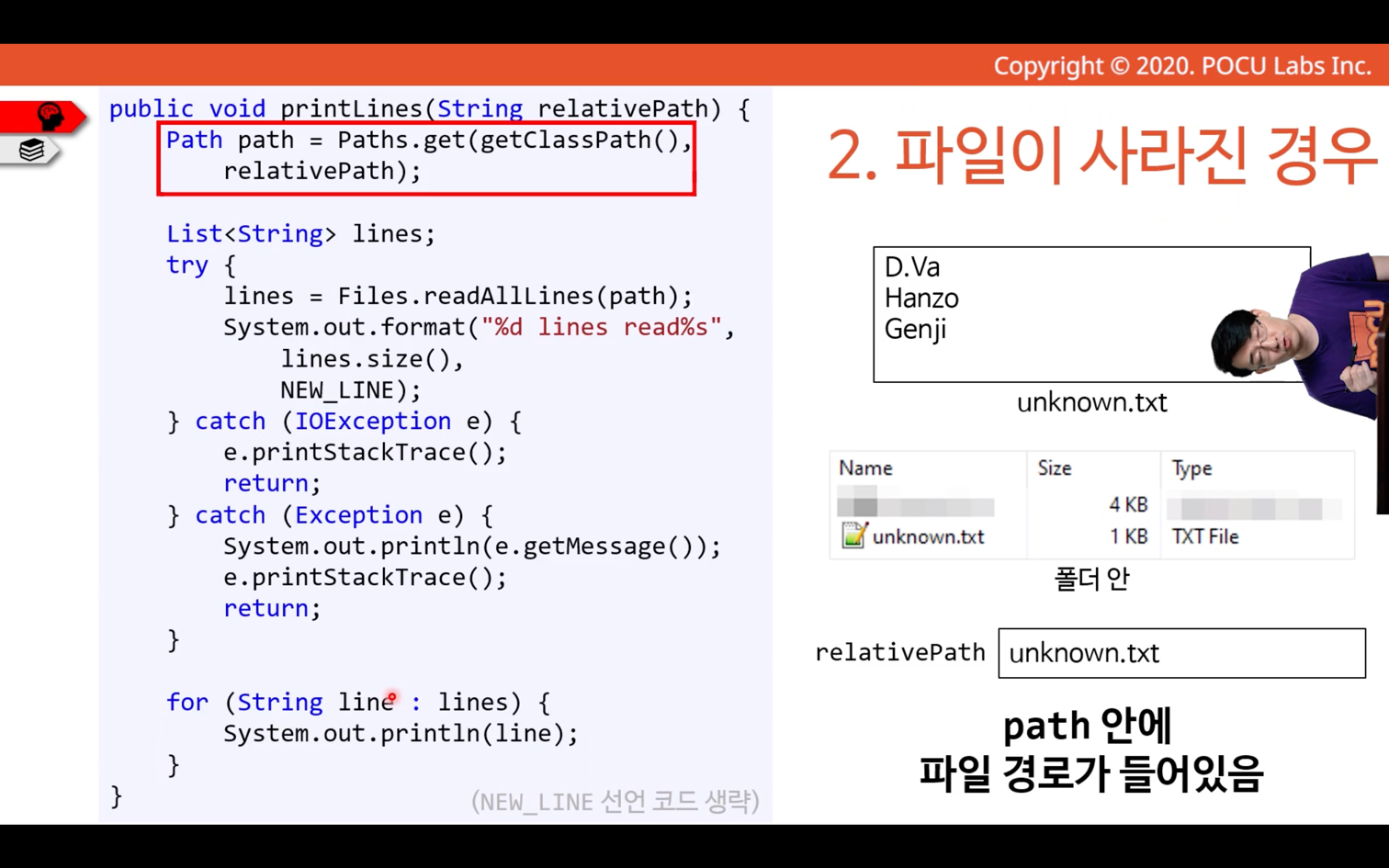The height and width of the screenshot is (868, 1389).
Task: Click the relativePath field containing unknown.txt
Action: coord(1181,653)
